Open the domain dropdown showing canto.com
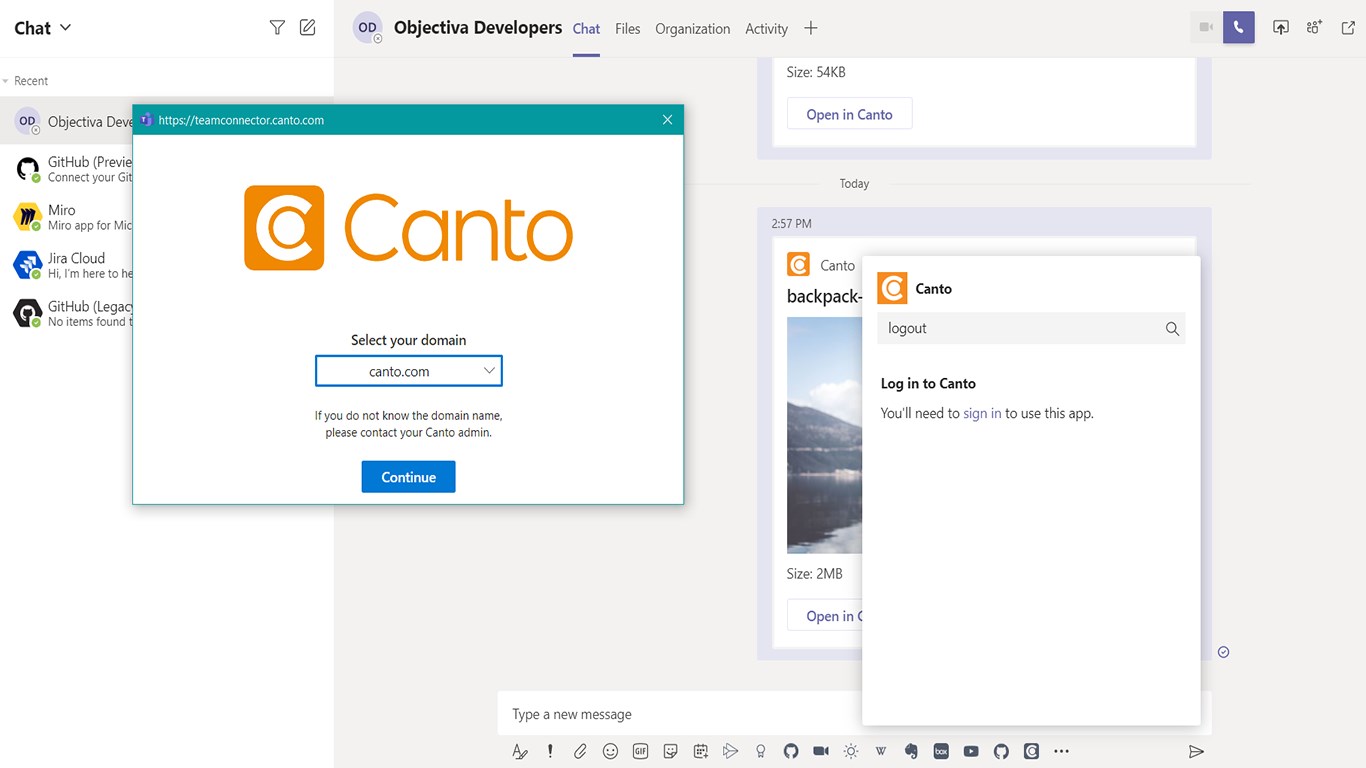Image resolution: width=1366 pixels, height=768 pixels. [x=409, y=371]
